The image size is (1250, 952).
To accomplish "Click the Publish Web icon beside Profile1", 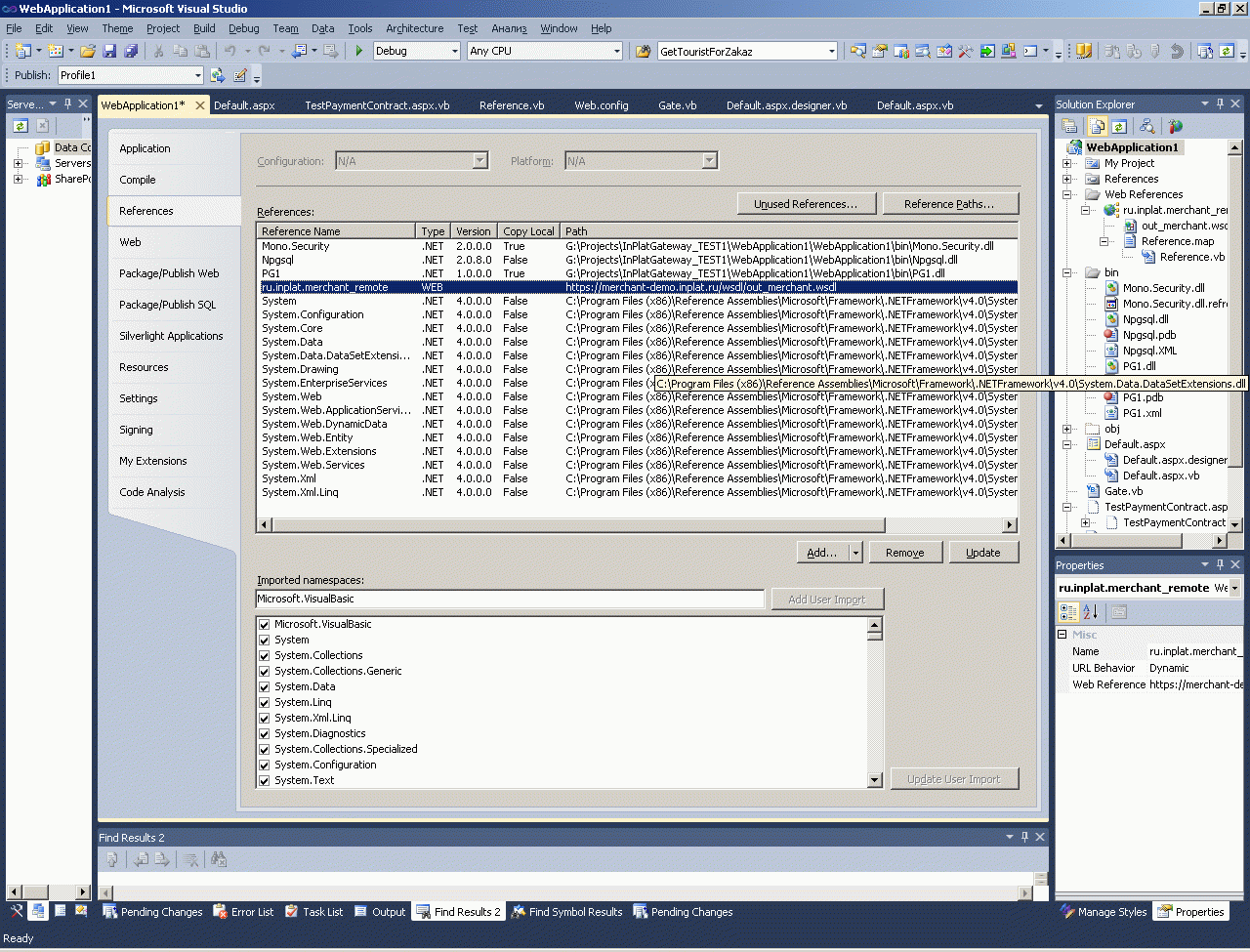I will 218,75.
